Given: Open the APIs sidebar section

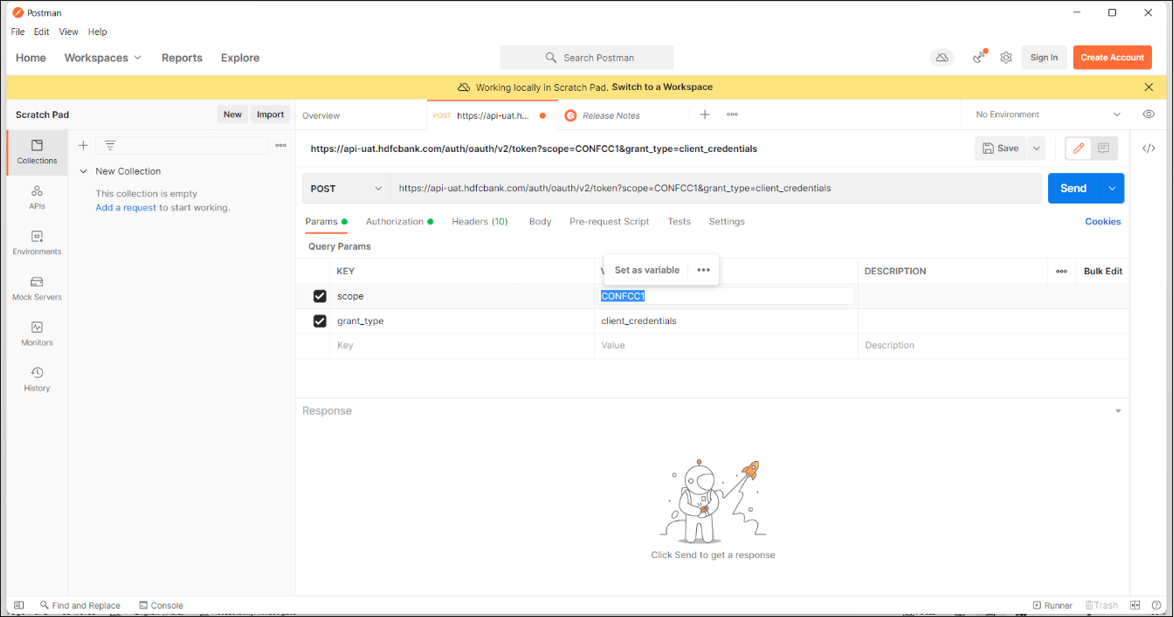Looking at the screenshot, I should click(x=37, y=197).
